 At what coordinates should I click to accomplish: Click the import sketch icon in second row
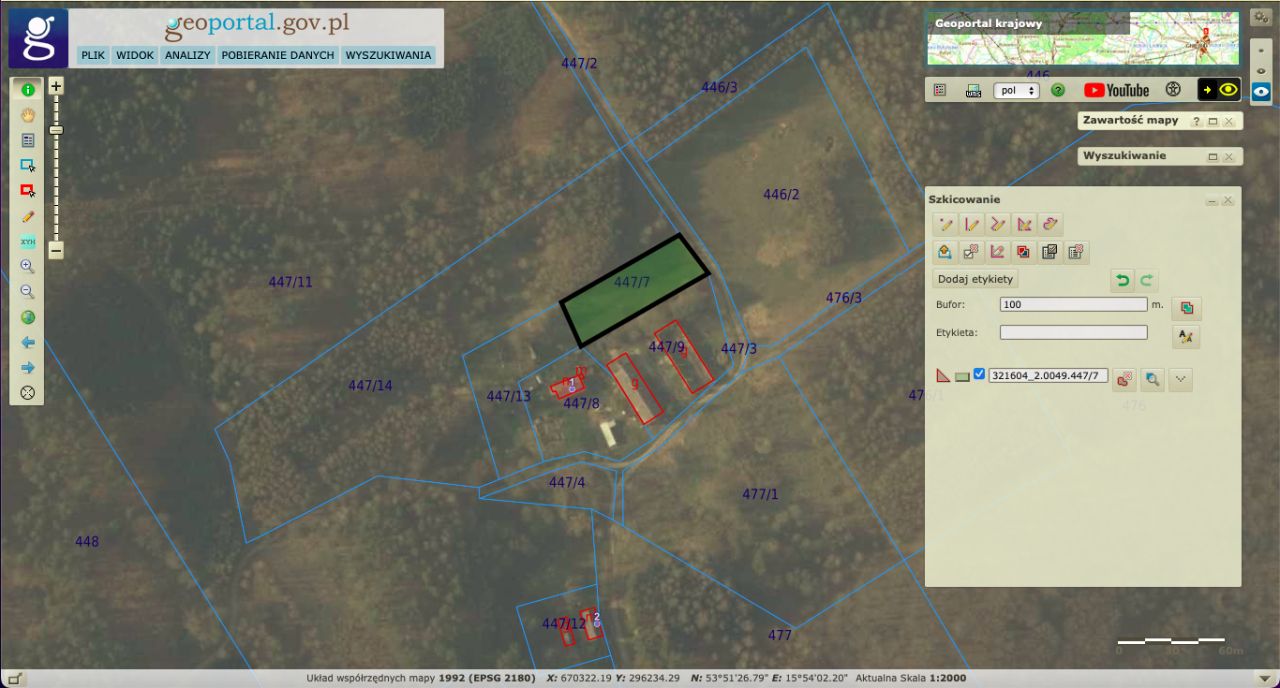point(945,252)
